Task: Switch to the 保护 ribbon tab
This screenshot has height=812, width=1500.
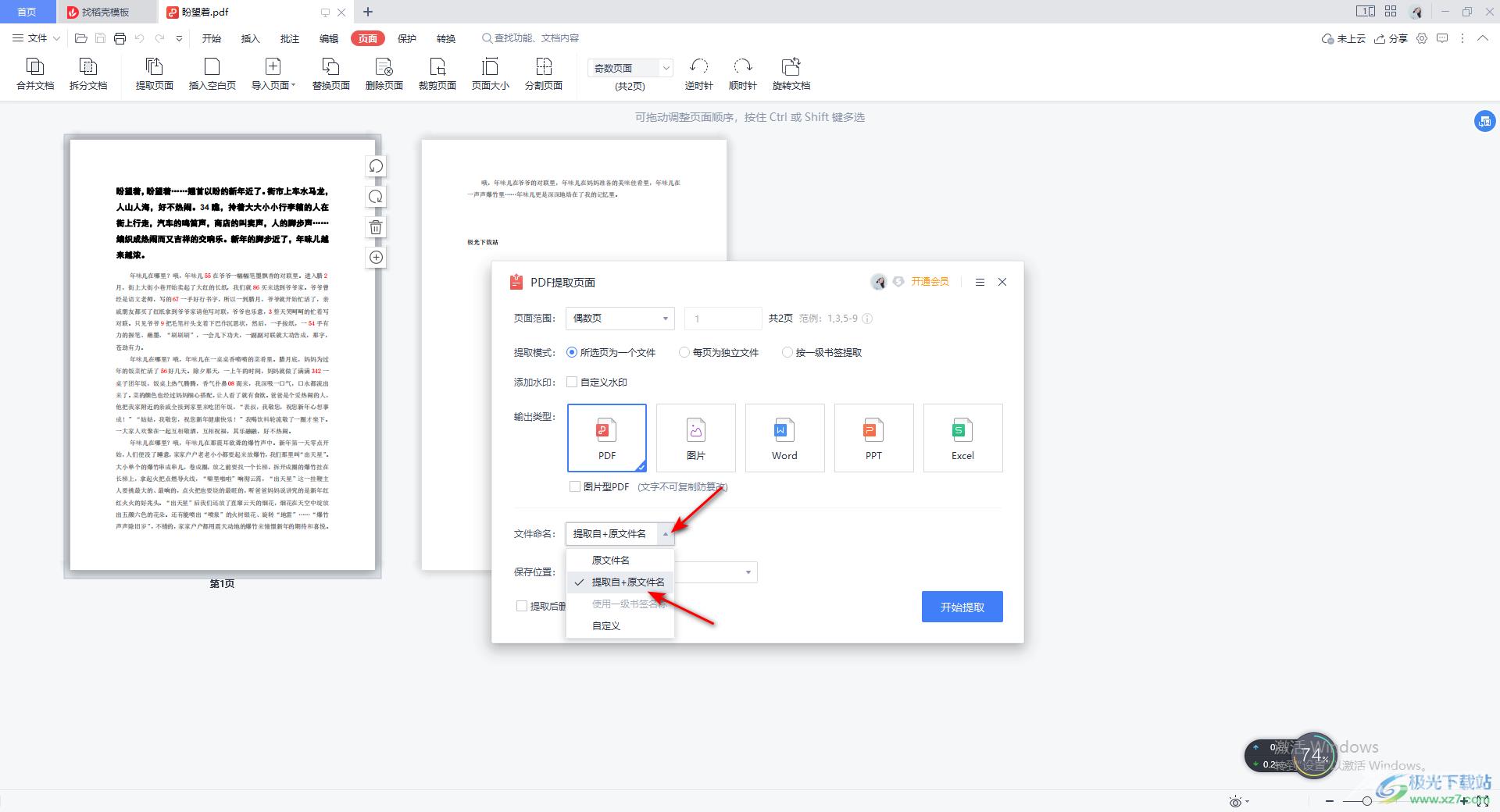Action: click(x=407, y=38)
